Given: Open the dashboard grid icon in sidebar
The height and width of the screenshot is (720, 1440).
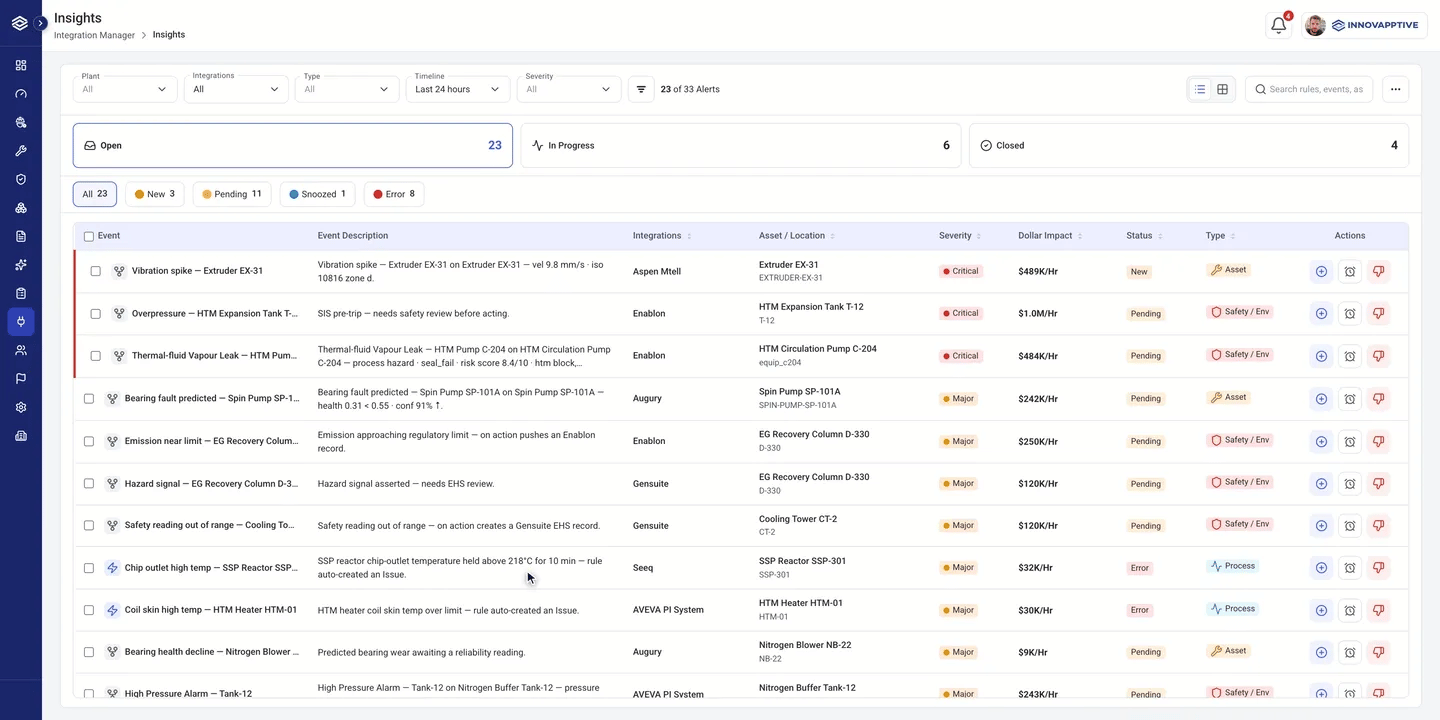Looking at the screenshot, I should click(x=21, y=65).
